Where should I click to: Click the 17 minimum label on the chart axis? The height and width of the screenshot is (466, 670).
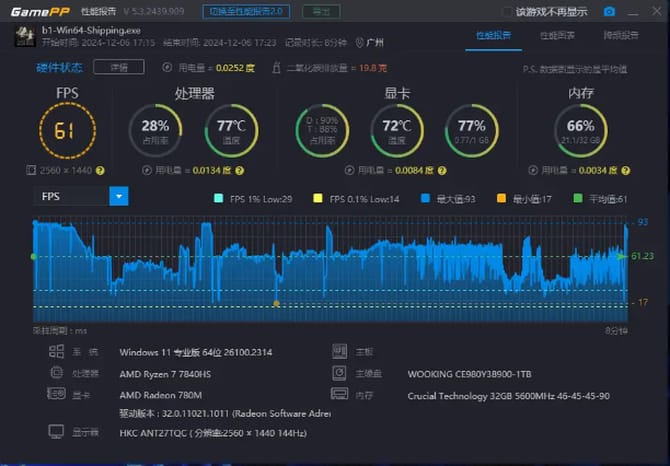coord(643,302)
